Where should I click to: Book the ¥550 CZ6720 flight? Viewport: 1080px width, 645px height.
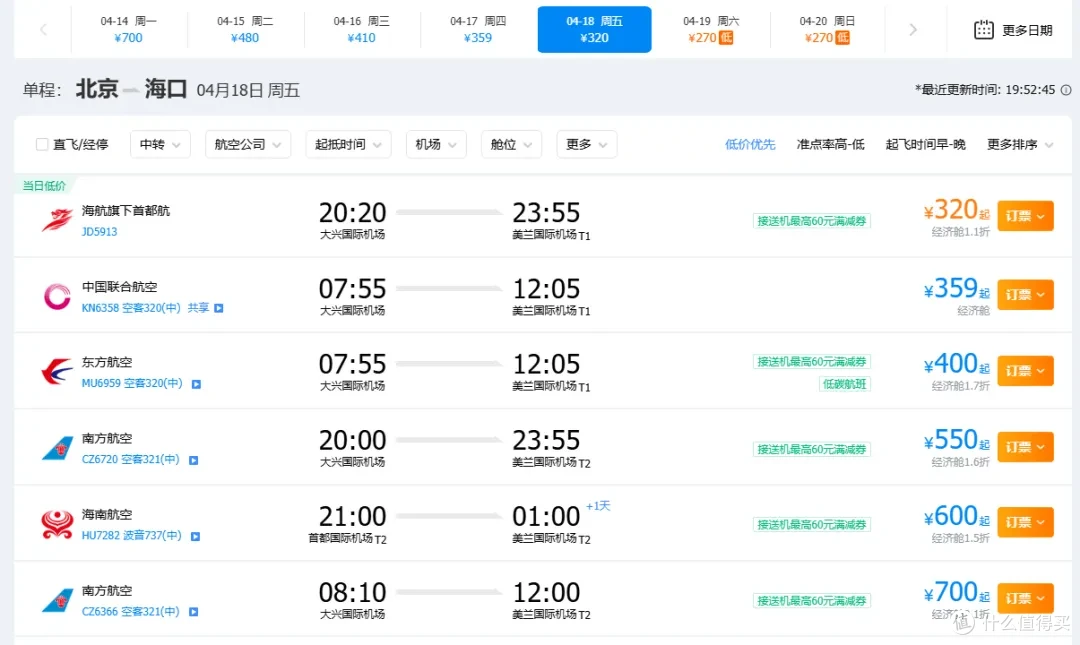click(x=1025, y=447)
